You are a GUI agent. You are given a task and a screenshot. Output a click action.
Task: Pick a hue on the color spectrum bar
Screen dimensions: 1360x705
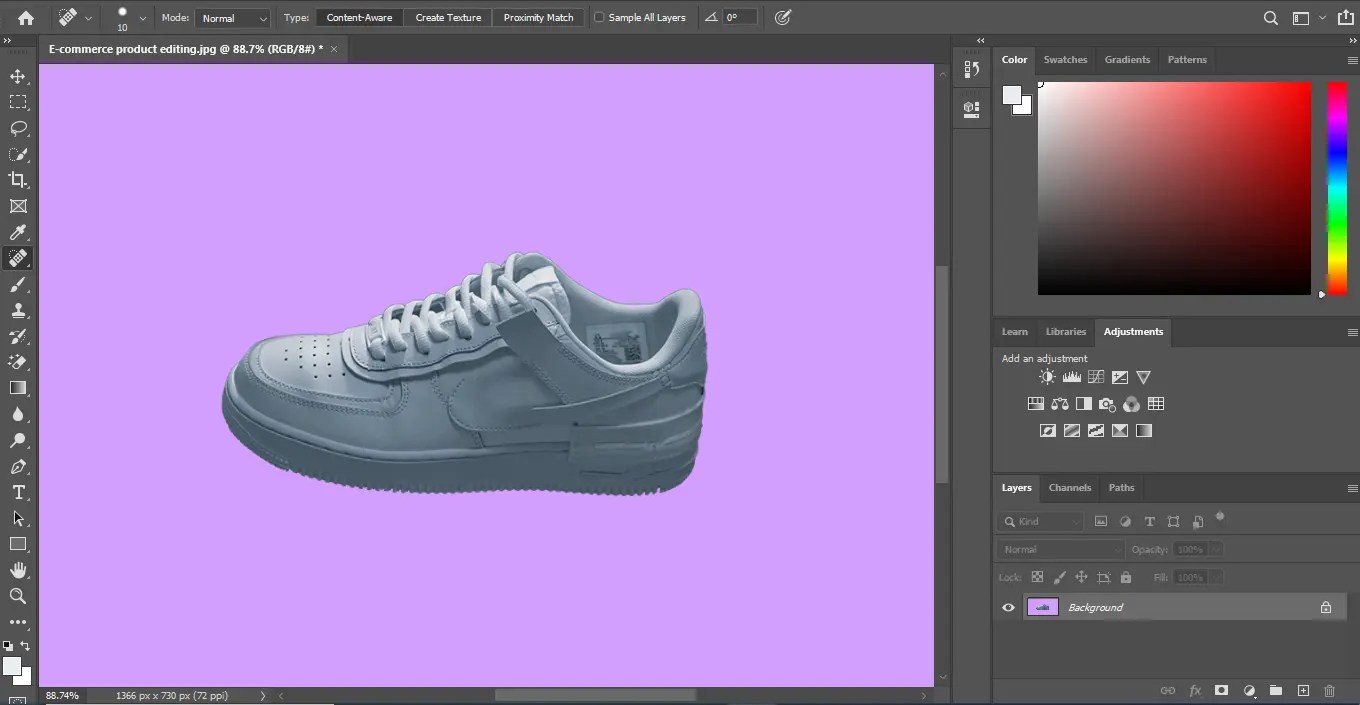1336,190
